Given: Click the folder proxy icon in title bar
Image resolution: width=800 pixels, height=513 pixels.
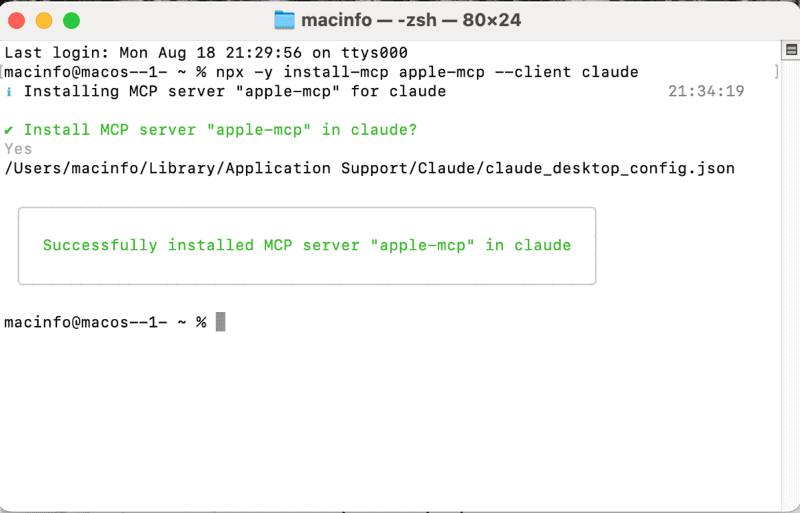Looking at the screenshot, I should [285, 20].
